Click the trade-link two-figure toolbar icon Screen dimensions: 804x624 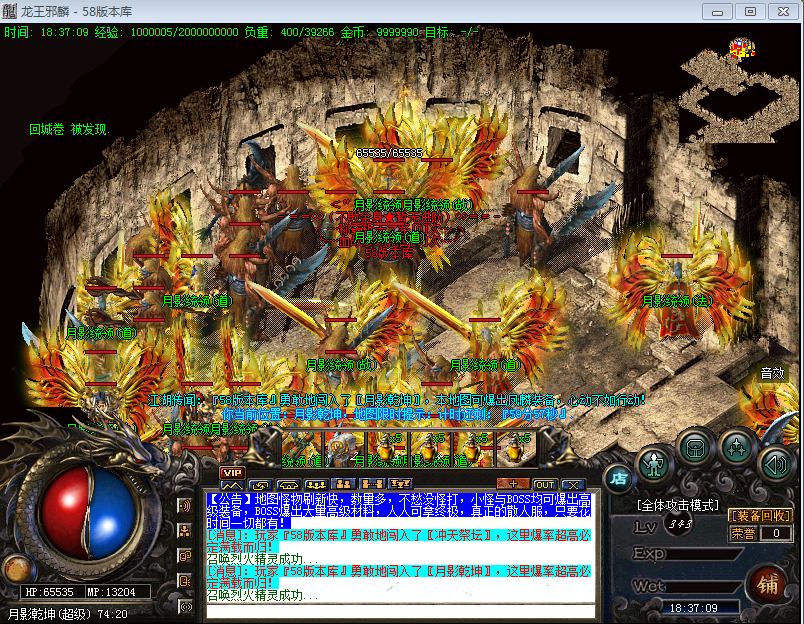coord(372,485)
